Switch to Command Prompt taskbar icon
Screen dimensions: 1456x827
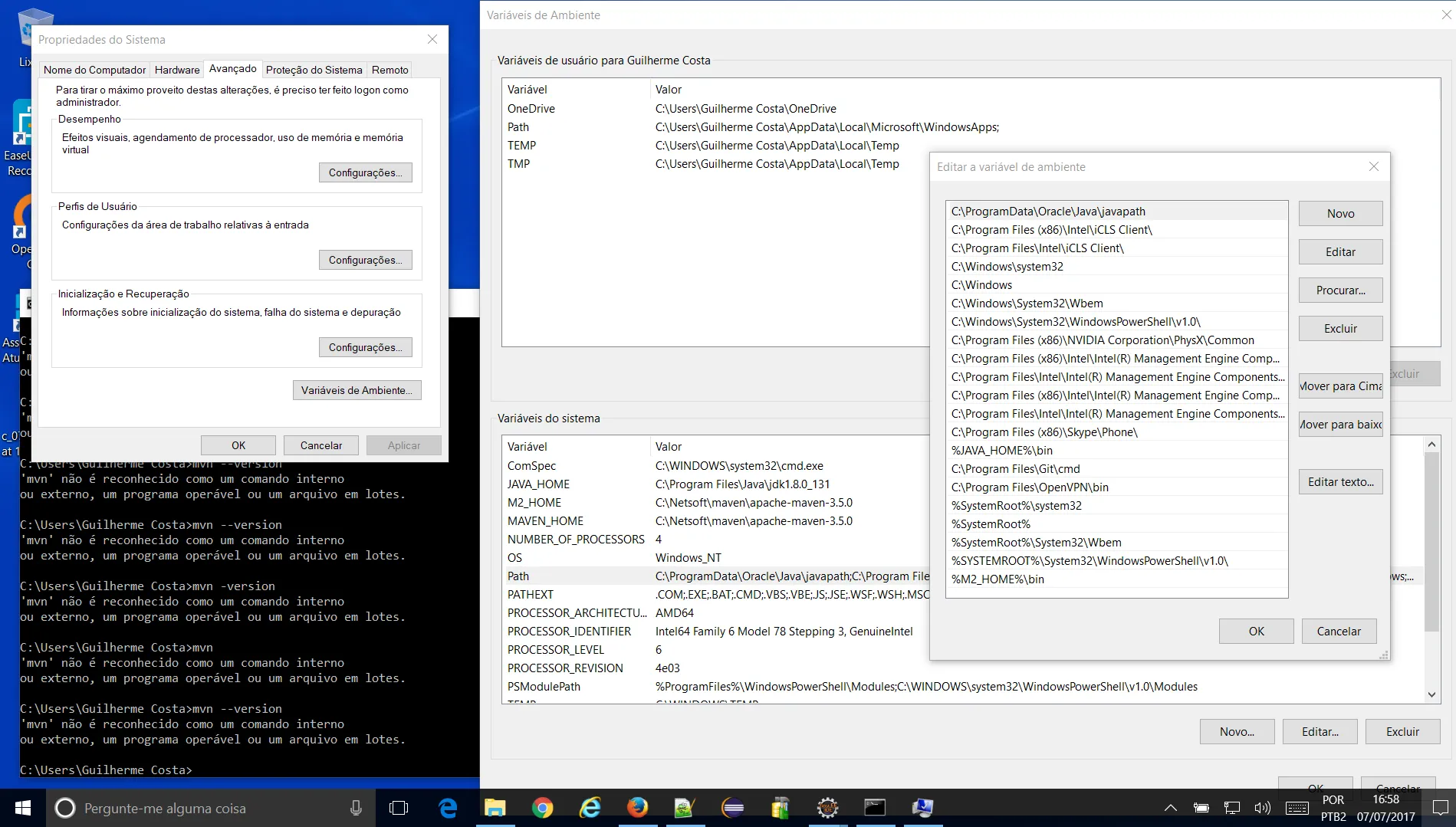pos(875,808)
